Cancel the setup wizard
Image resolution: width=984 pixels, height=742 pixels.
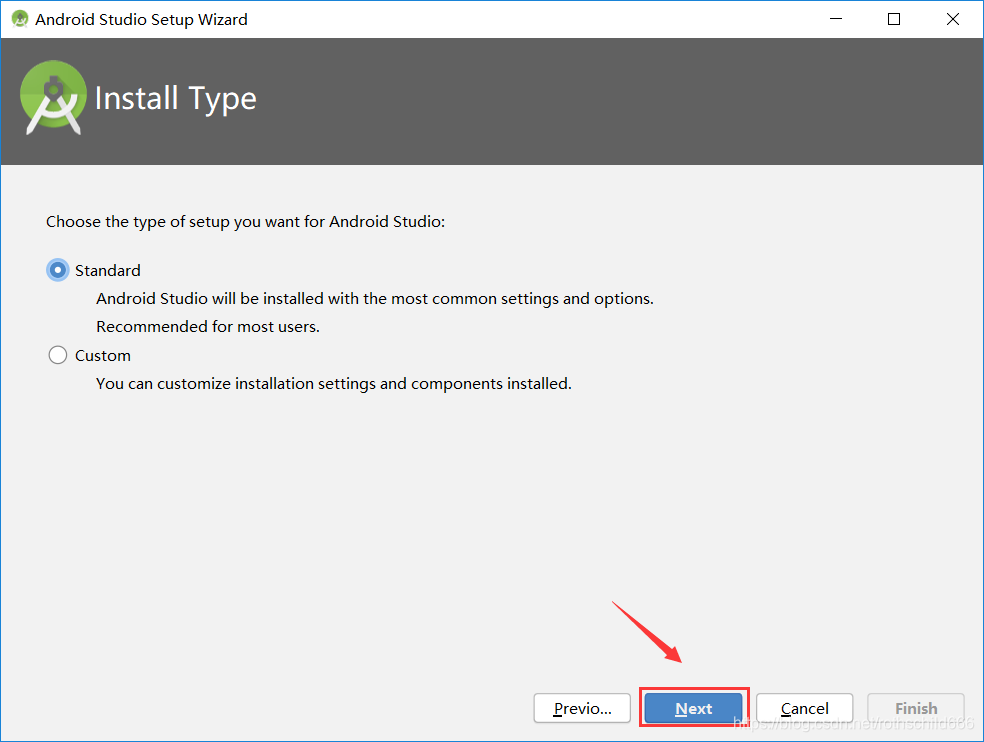(805, 708)
